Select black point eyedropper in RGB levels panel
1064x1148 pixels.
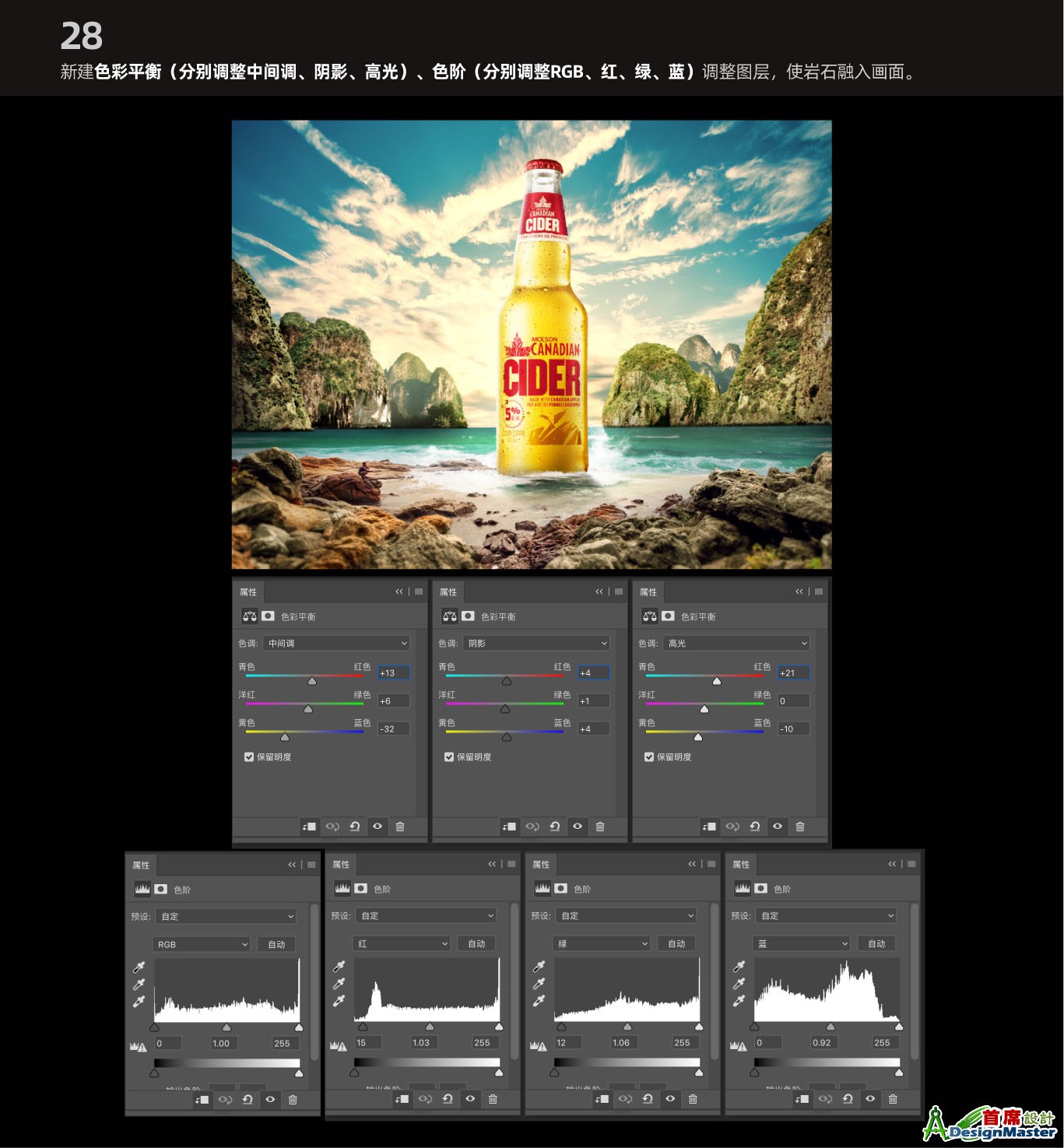click(x=139, y=967)
